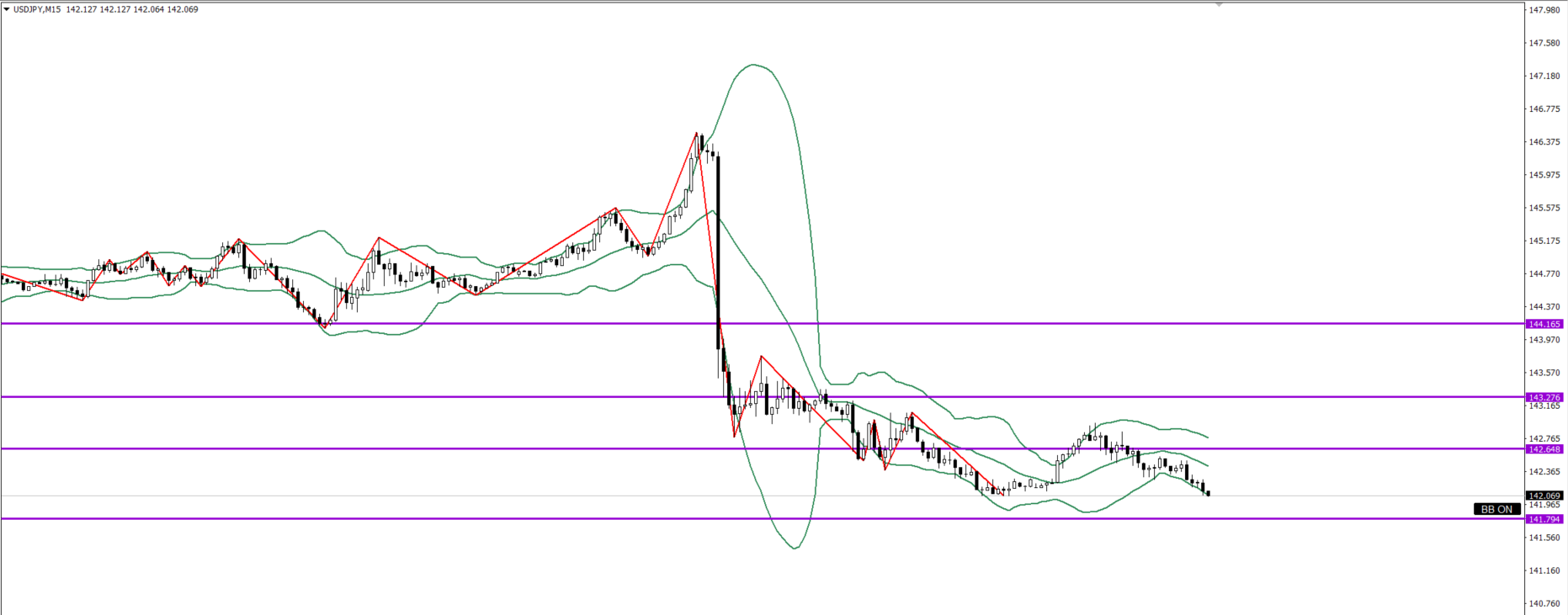Click the black 142.069 current price label

pyautogui.click(x=1544, y=496)
